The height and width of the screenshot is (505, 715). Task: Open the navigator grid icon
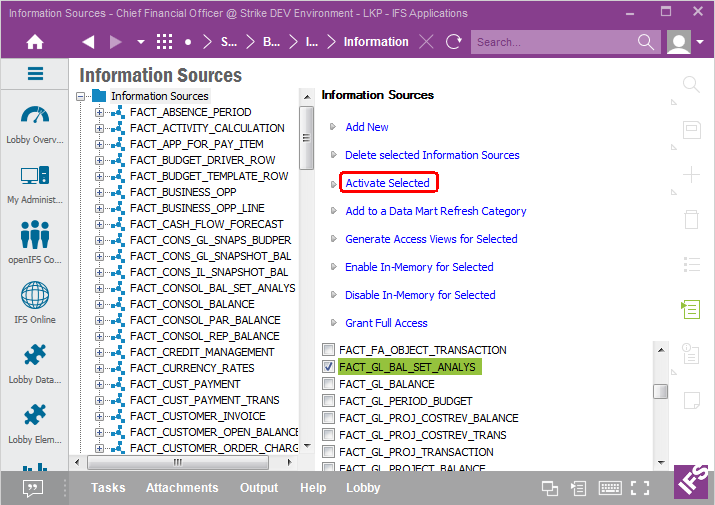(x=164, y=42)
